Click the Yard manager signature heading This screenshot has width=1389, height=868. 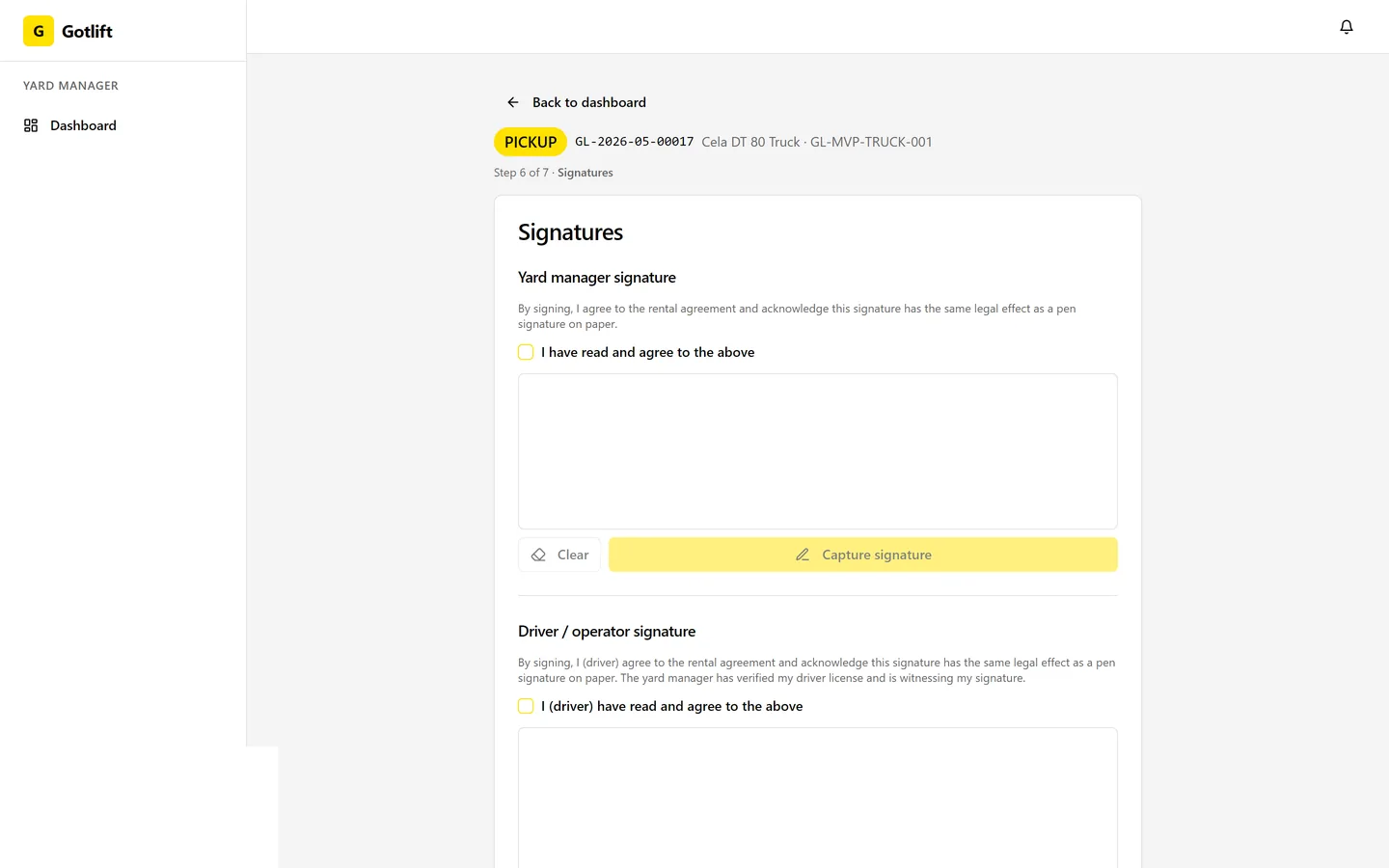click(597, 278)
